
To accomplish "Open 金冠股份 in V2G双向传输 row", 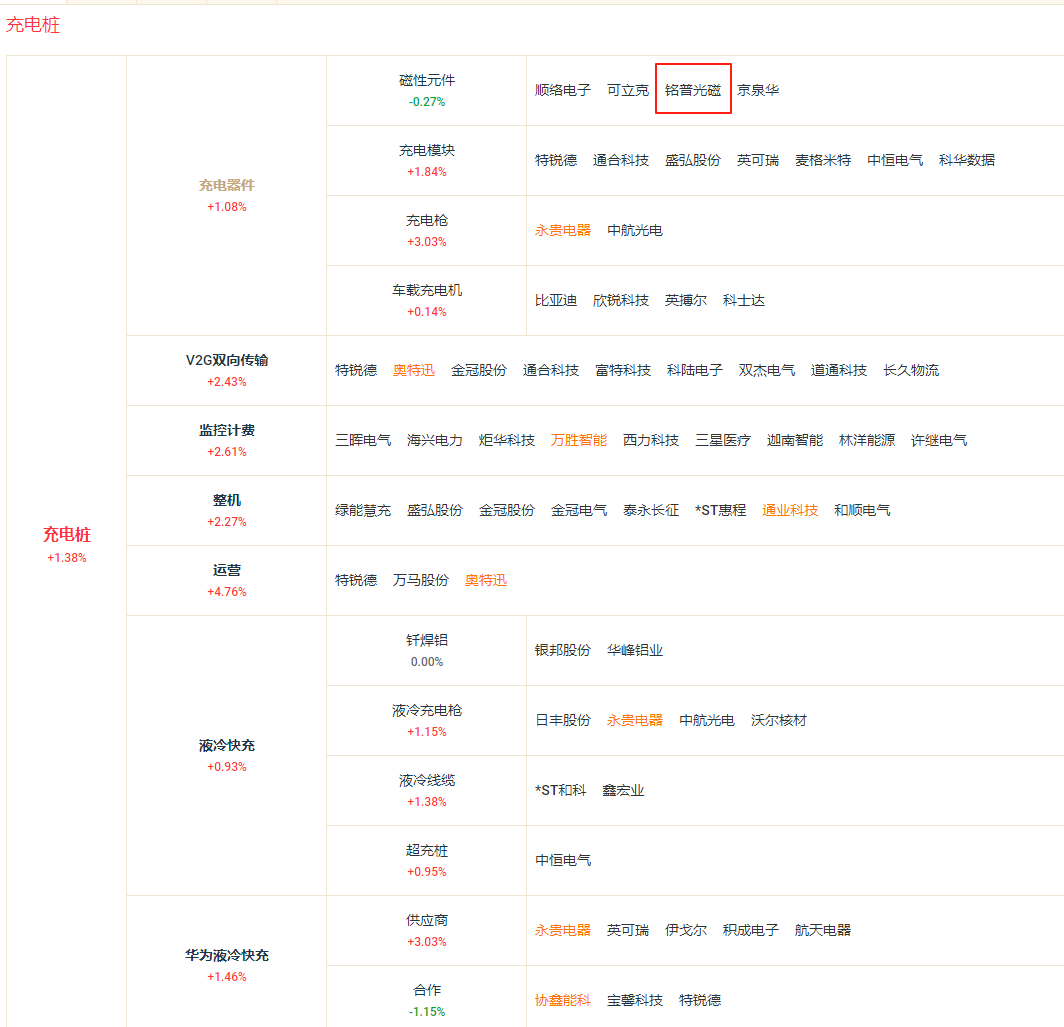I will 479,370.
